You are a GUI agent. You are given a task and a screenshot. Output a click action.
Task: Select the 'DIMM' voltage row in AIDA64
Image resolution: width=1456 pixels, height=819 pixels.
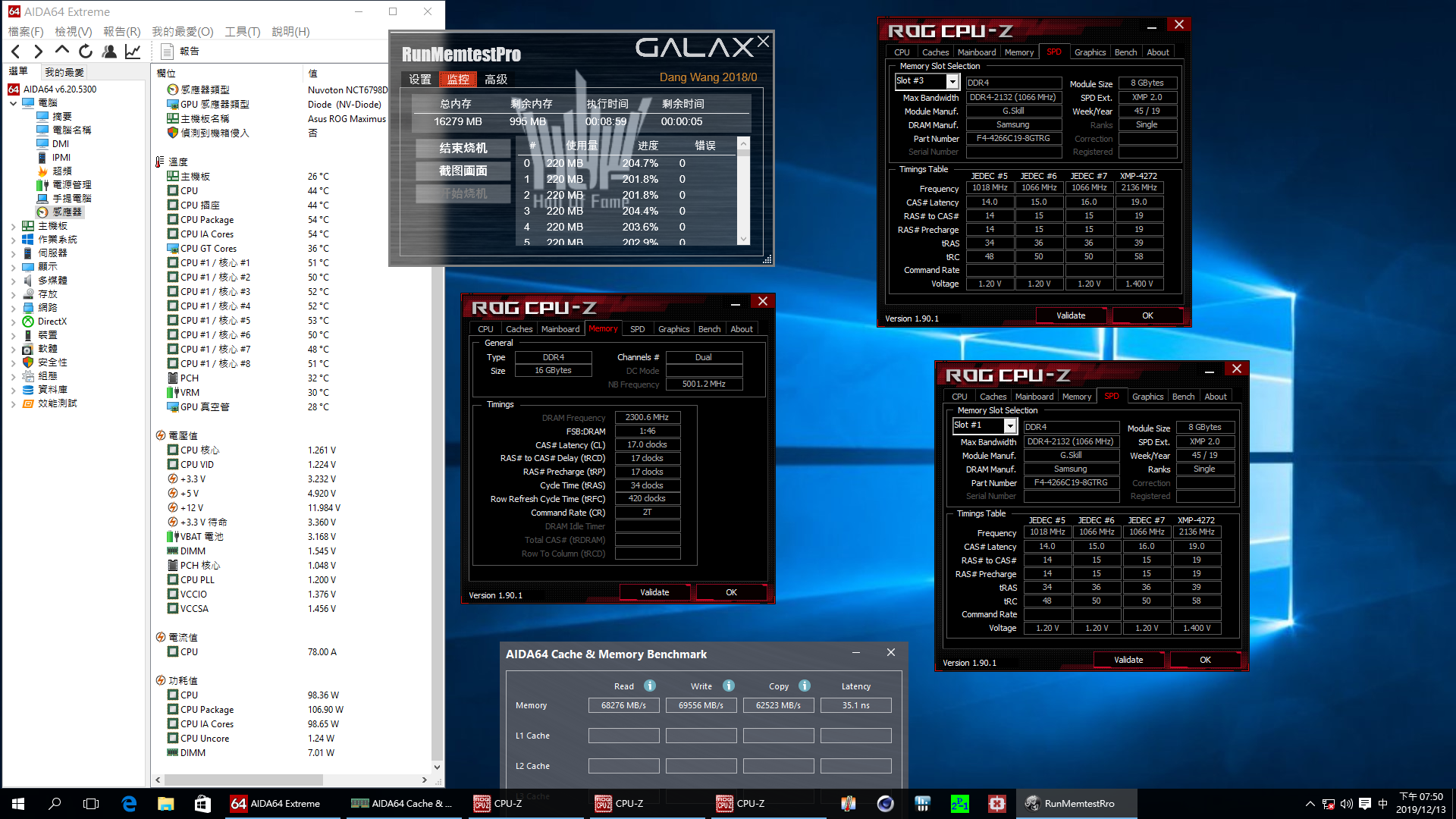(x=291, y=551)
